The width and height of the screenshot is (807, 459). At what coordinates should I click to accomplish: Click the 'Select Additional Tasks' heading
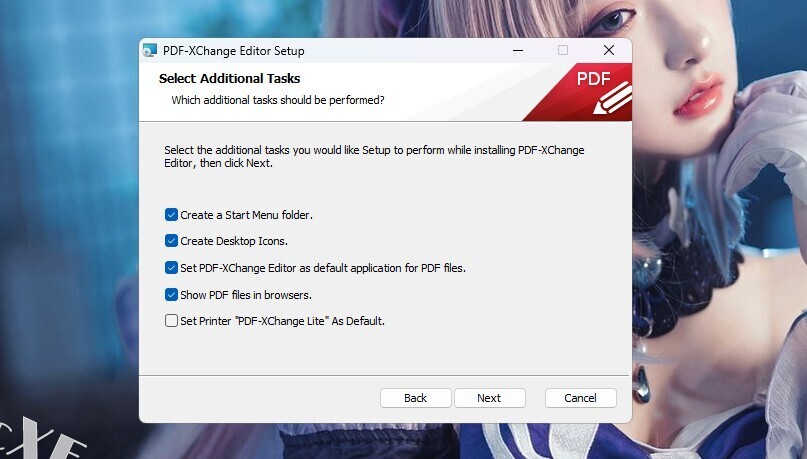point(230,79)
